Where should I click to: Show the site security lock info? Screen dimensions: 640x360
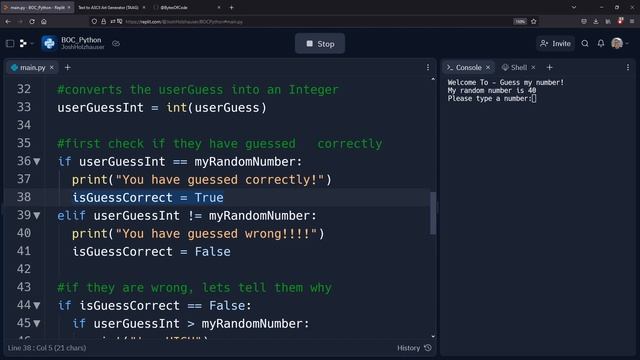tap(104, 22)
